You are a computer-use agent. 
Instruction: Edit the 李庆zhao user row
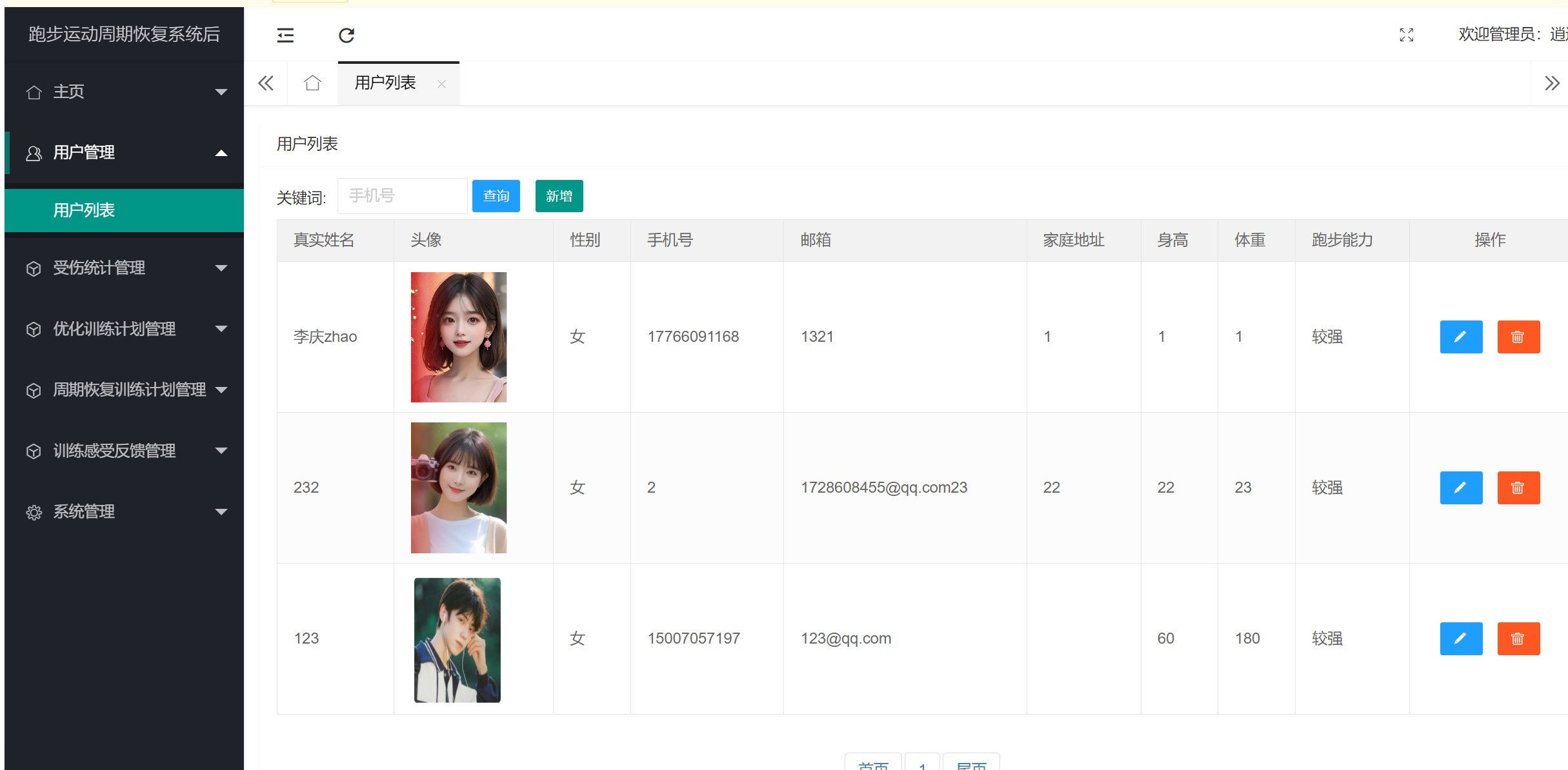point(1460,337)
